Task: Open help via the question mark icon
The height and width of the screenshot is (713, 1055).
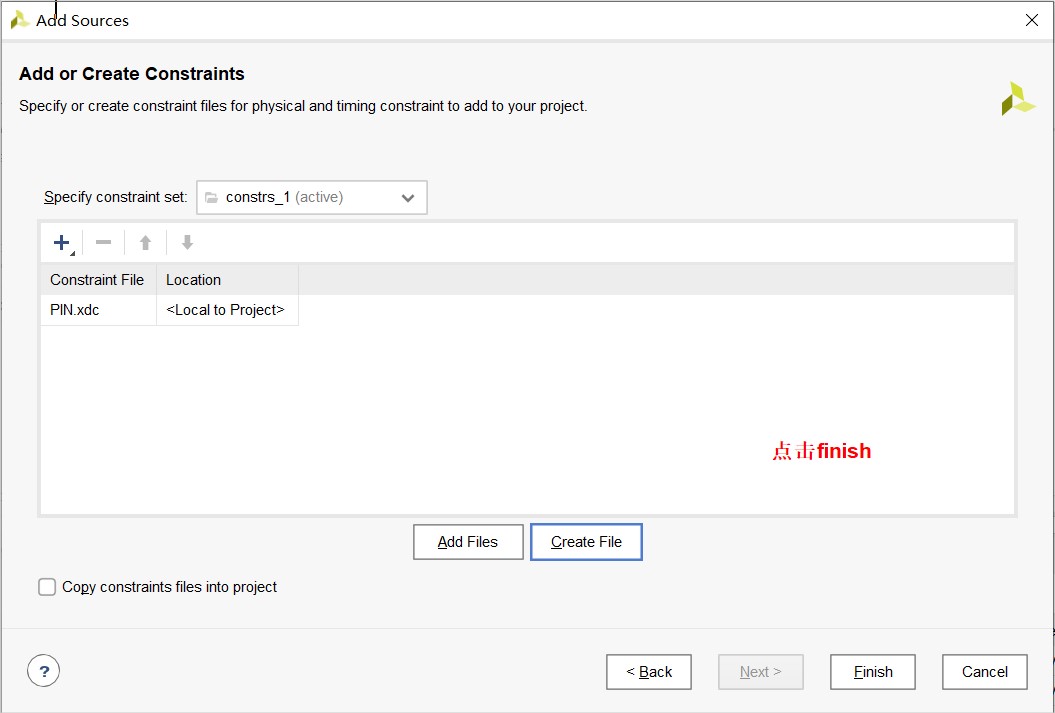Action: click(x=44, y=671)
